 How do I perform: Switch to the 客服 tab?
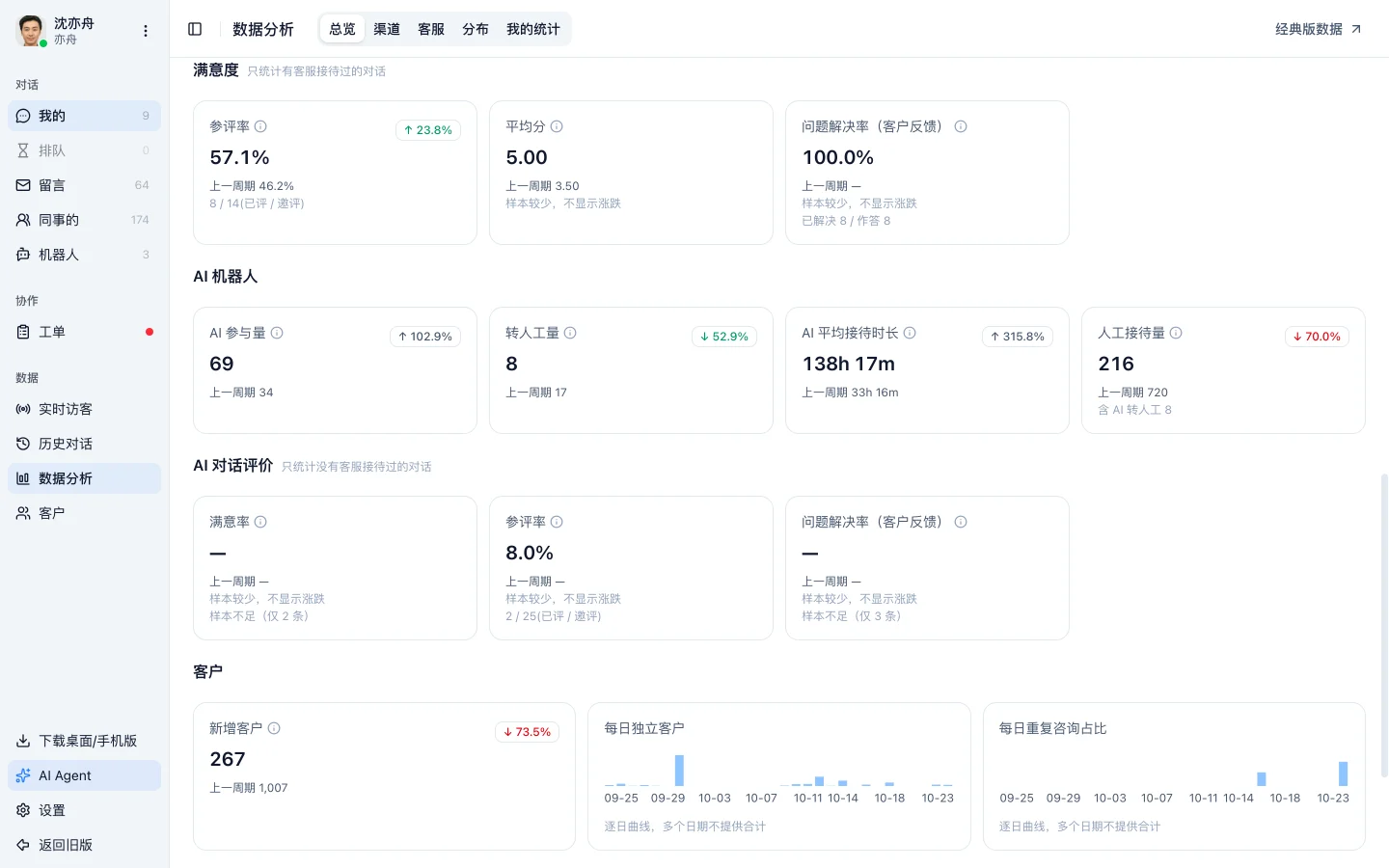[x=431, y=29]
